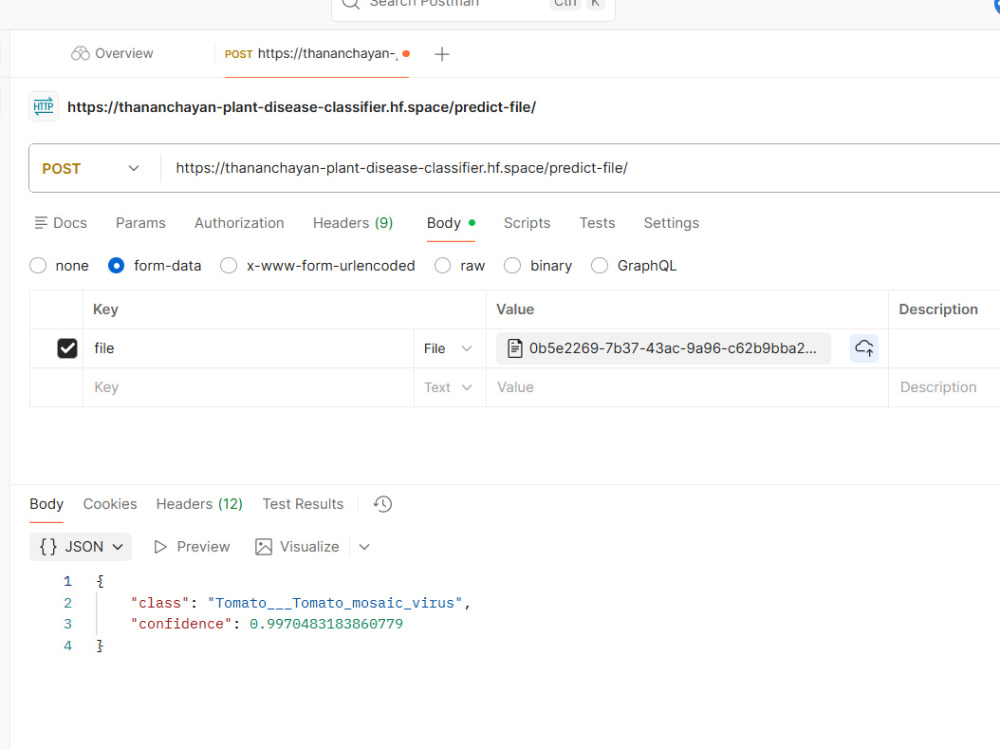Image resolution: width=1000 pixels, height=750 pixels.
Task: Click the request title URL heading
Action: click(x=302, y=107)
